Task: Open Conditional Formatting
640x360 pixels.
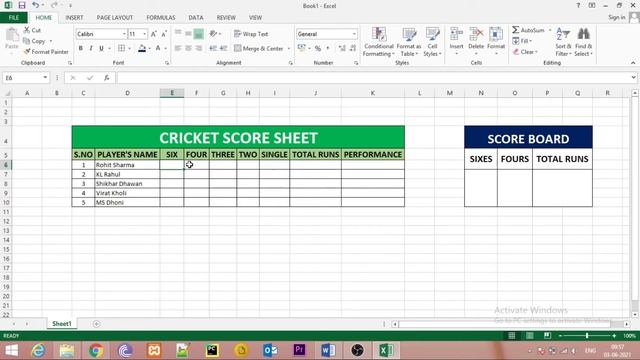Action: coord(379,42)
